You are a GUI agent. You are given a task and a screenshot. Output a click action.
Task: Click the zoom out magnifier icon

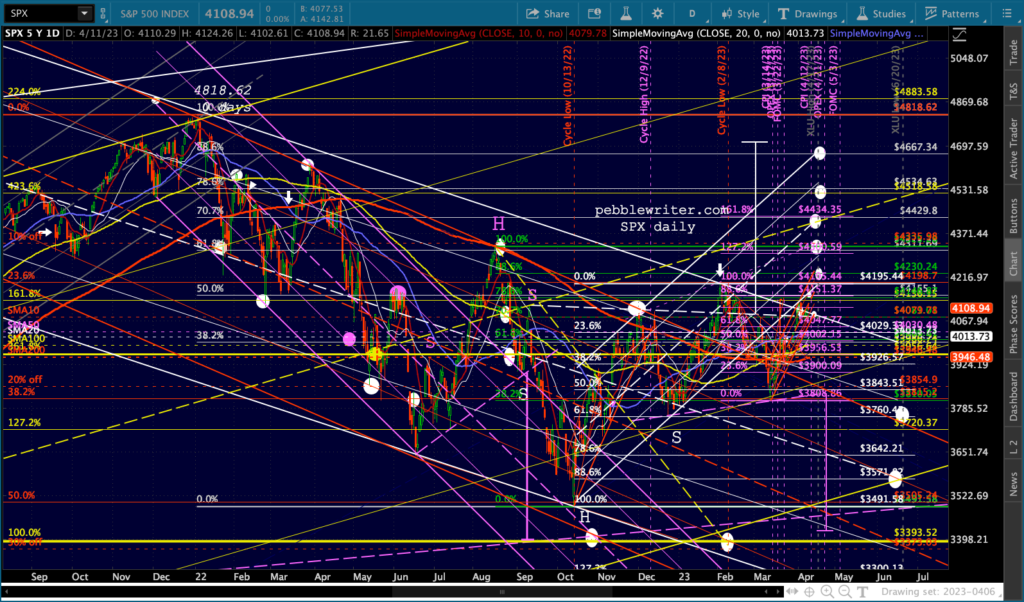coord(844,592)
